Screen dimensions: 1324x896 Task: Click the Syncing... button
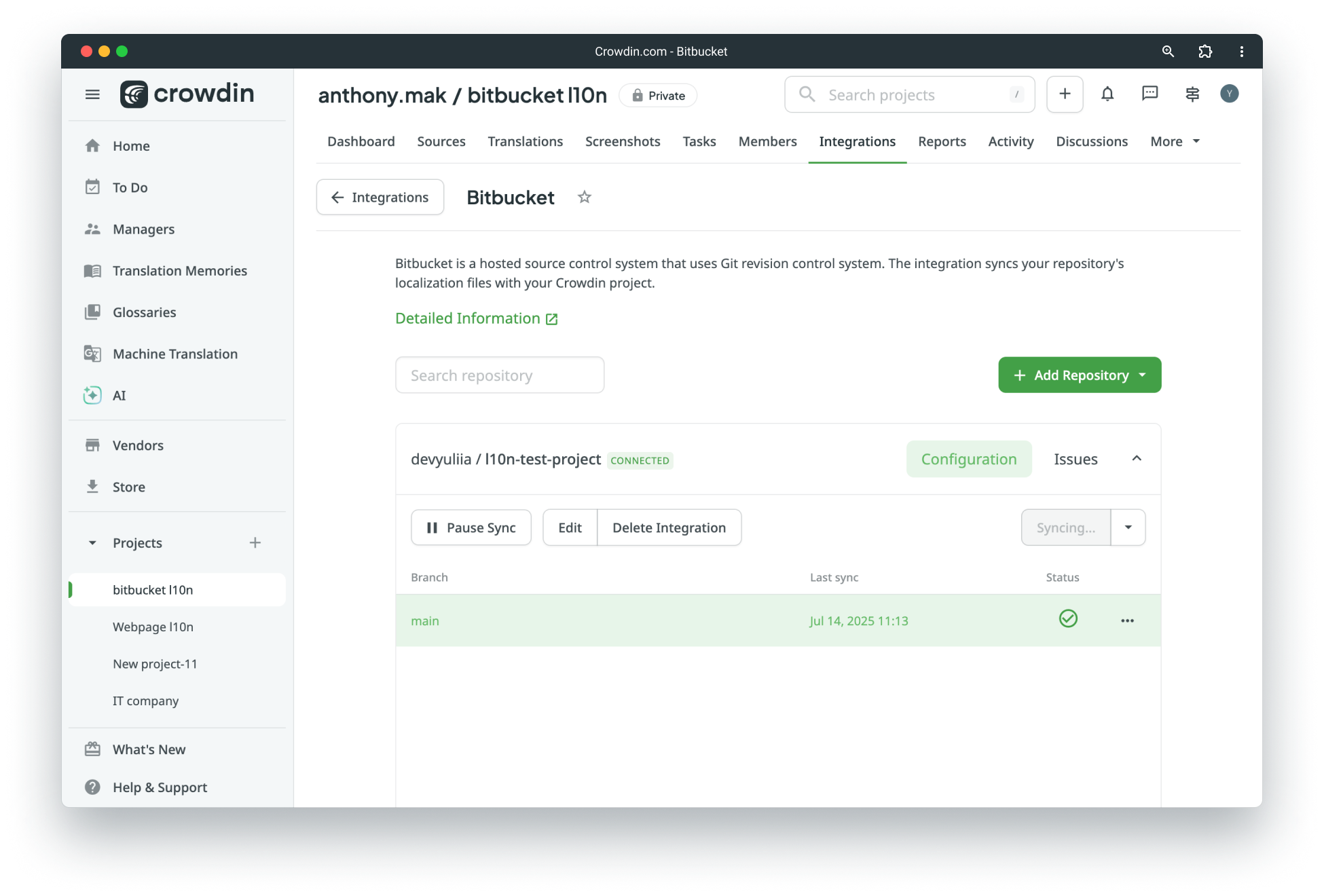pos(1066,527)
